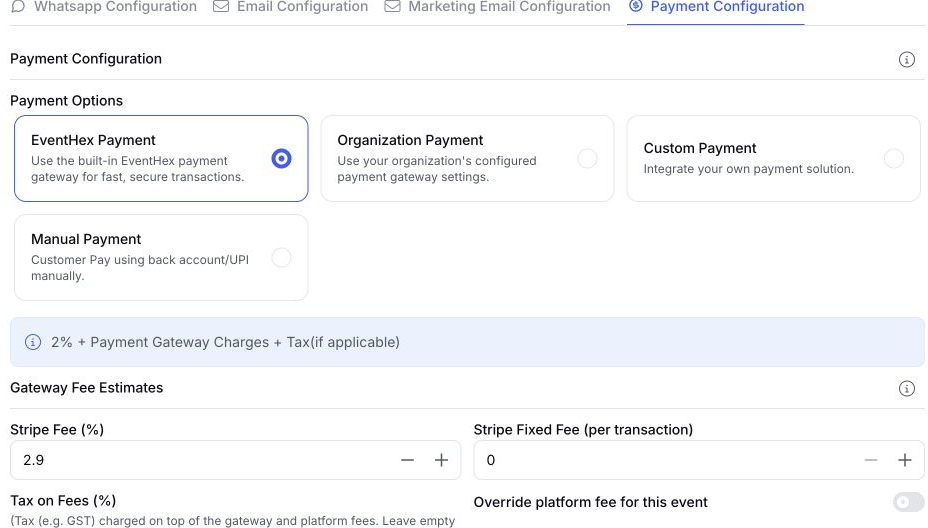Click the '2% + Payment Gateway Charges' notice text
The height and width of the screenshot is (528, 928).
tap(225, 342)
